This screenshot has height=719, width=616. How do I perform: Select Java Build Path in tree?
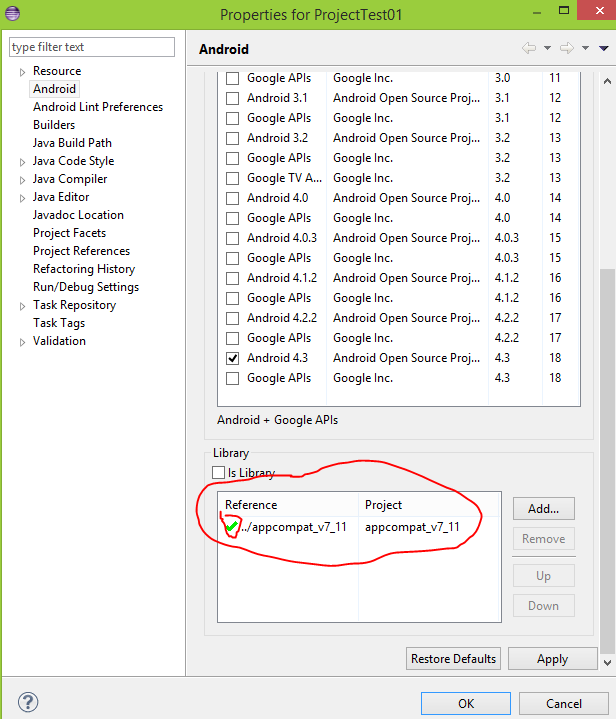[72, 143]
